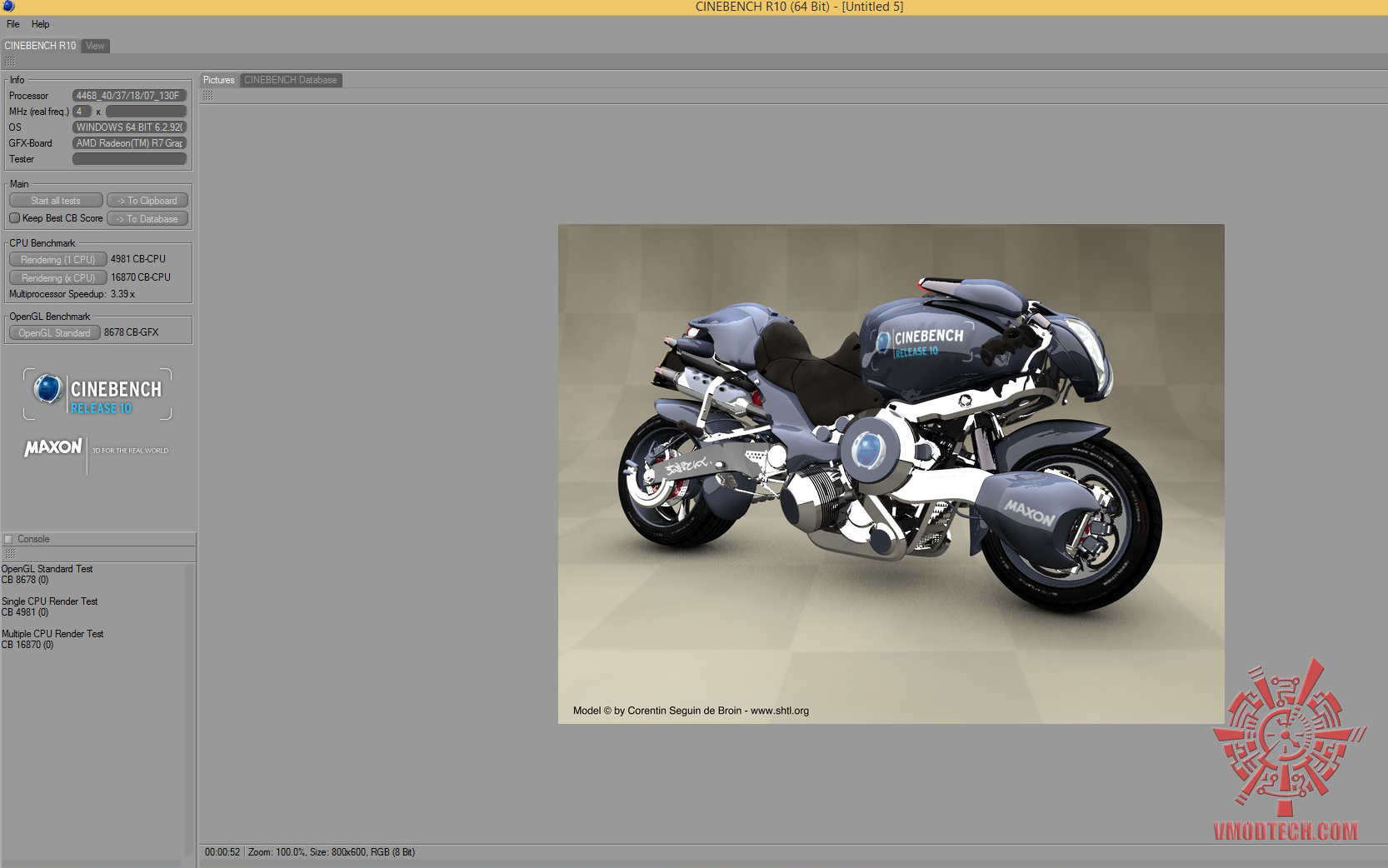Switch to CINEBENCH Database tab
This screenshot has height=868, width=1388.
[x=291, y=80]
